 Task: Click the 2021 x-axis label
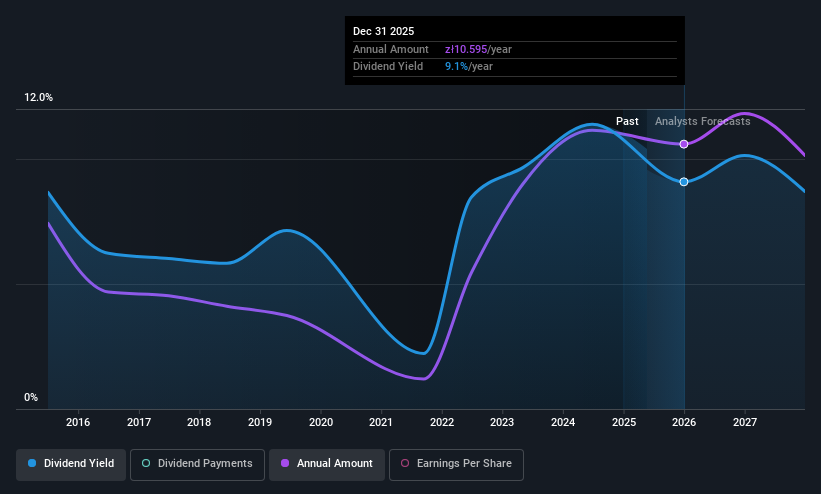coord(381,422)
